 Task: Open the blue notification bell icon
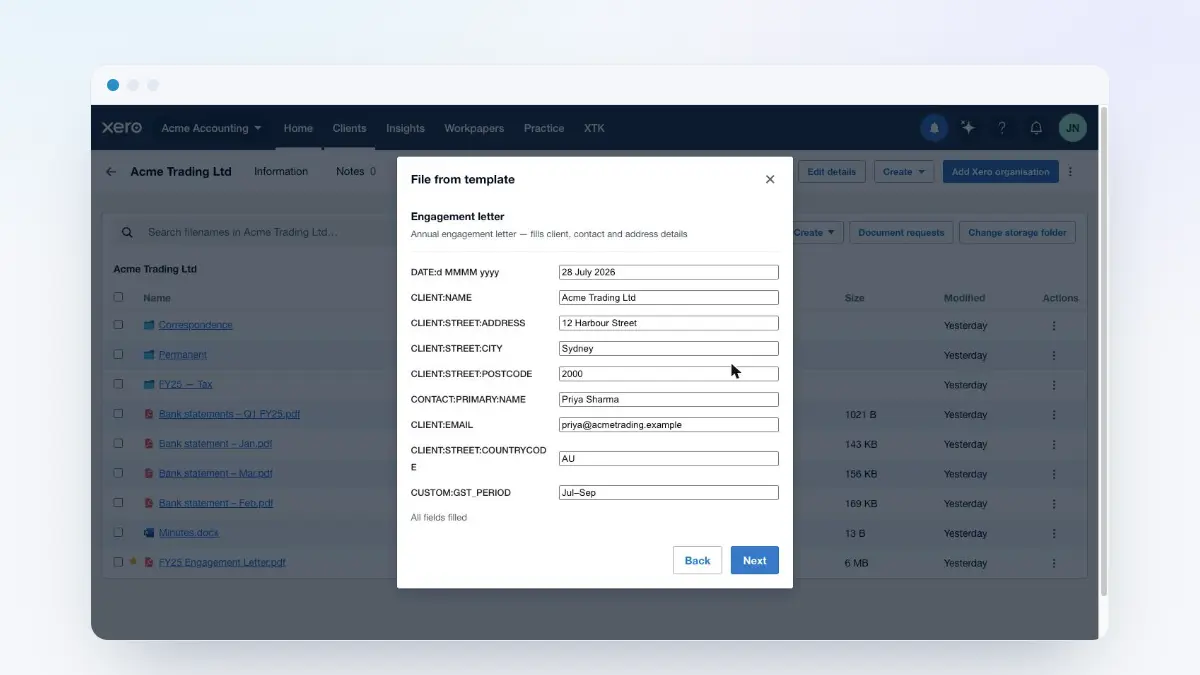[934, 128]
